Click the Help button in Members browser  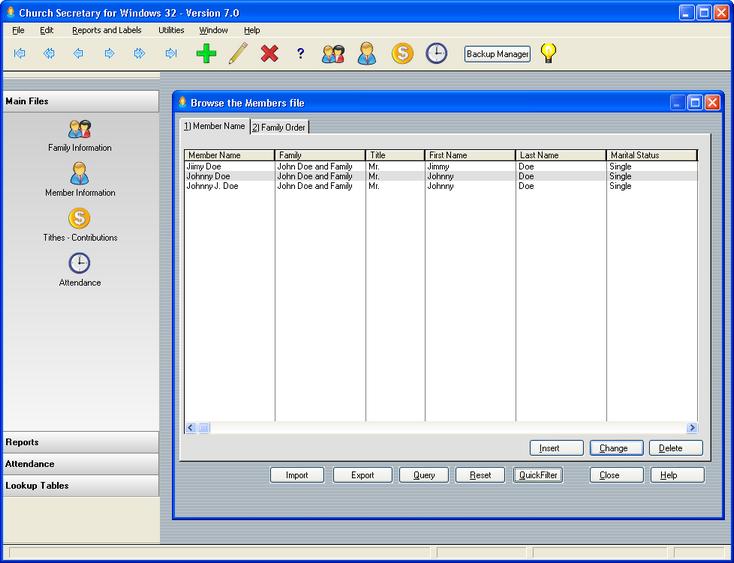[677, 475]
